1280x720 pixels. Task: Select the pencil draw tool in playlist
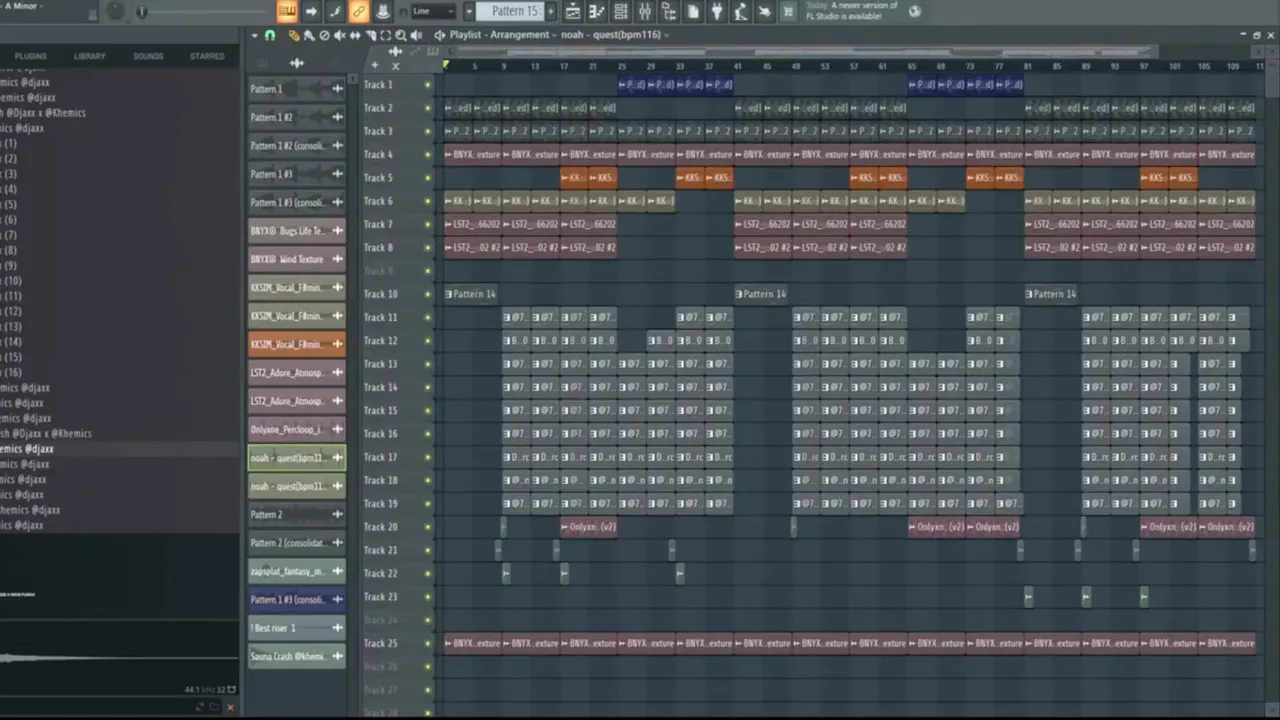tap(294, 35)
